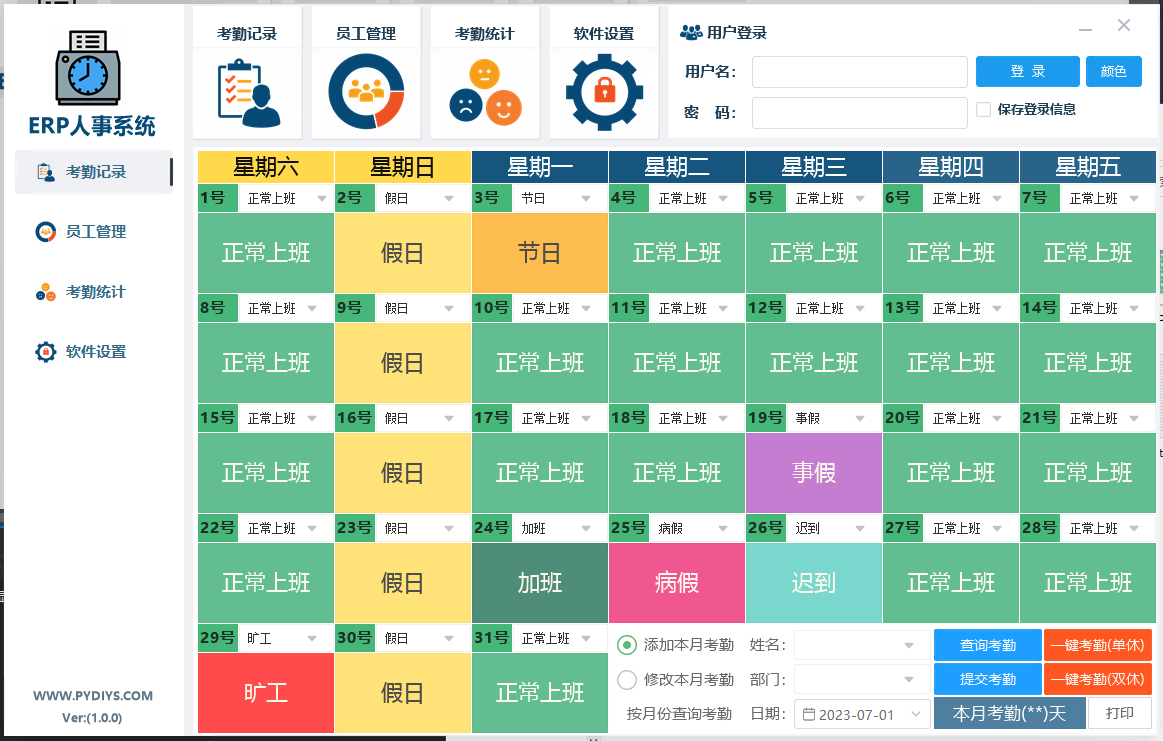Open the attendance dropdown for 19号
This screenshot has height=741, width=1163.
tap(859, 418)
